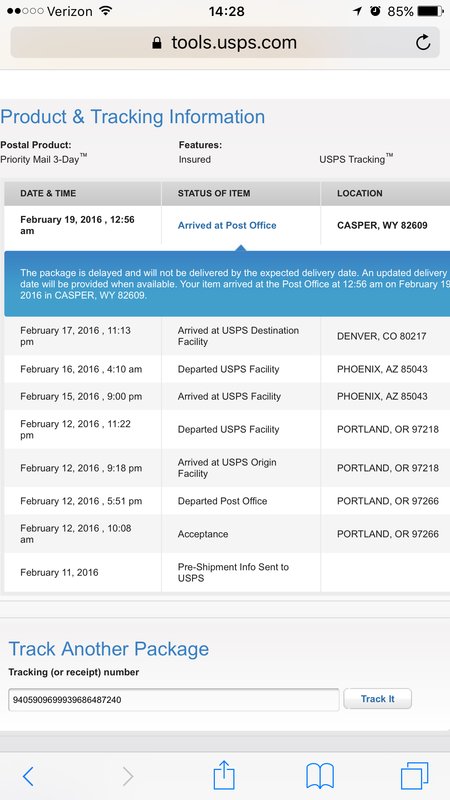Click the Track It button
Viewport: 450px width, 800px height.
(x=378, y=699)
